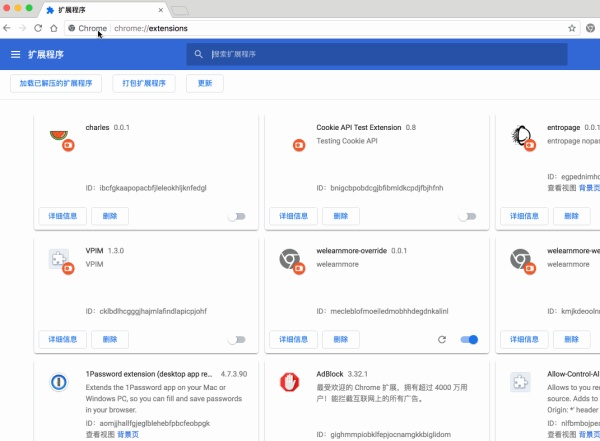The width and height of the screenshot is (600, 441).
Task: Click the VPIM 1.3.0 title text
Action: click(105, 251)
